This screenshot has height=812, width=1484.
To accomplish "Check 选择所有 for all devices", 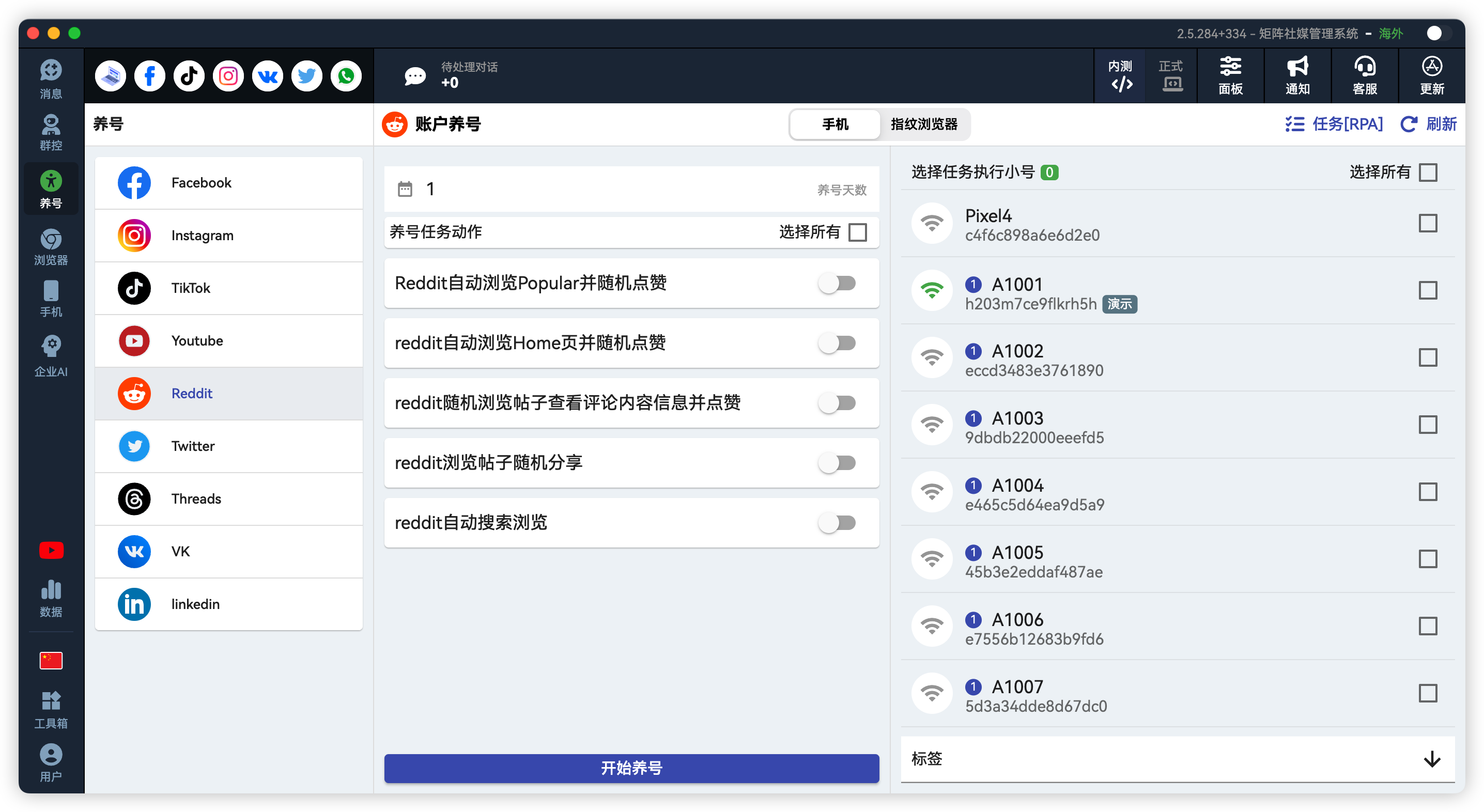I will (x=1428, y=172).
